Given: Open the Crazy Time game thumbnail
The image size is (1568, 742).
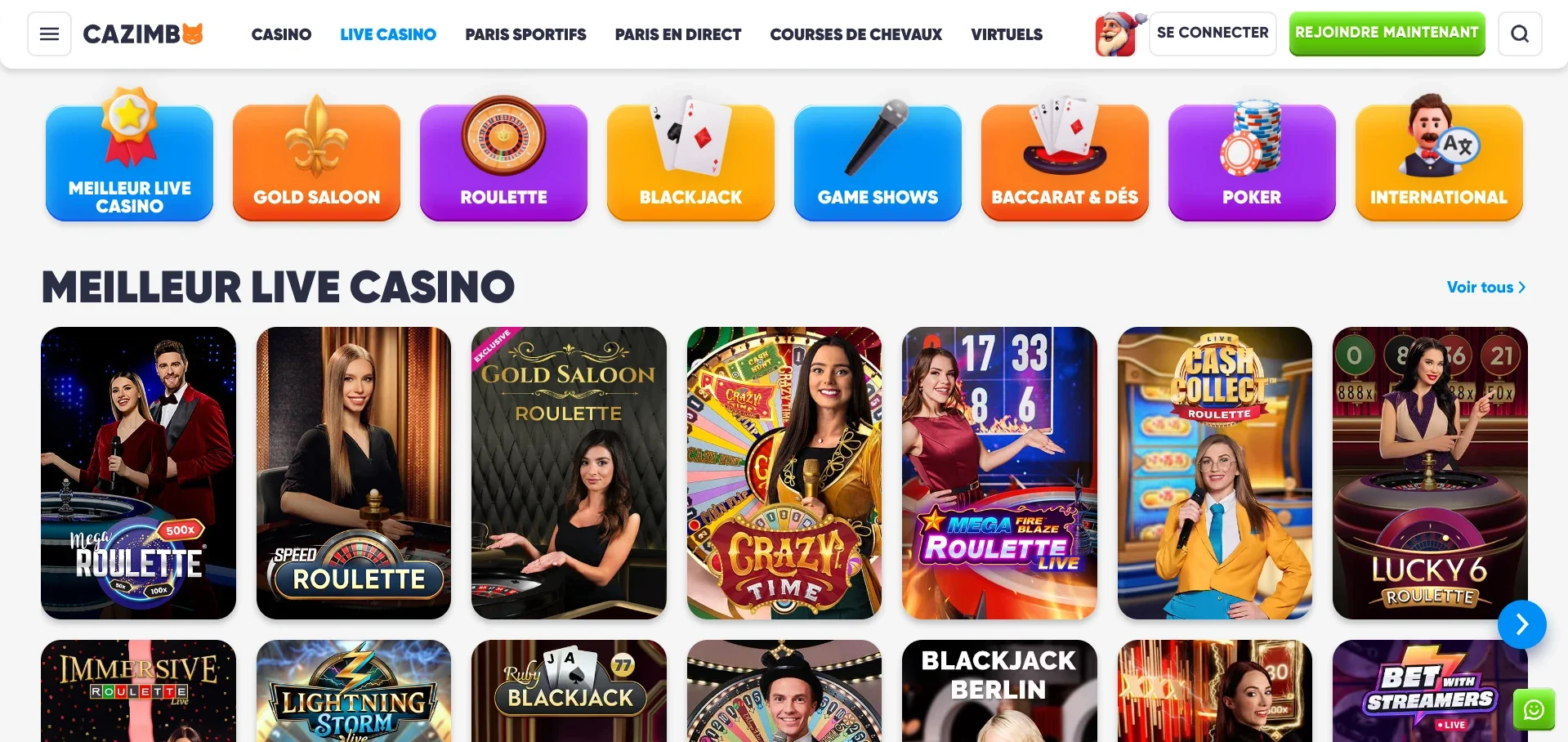Looking at the screenshot, I should pos(784,473).
